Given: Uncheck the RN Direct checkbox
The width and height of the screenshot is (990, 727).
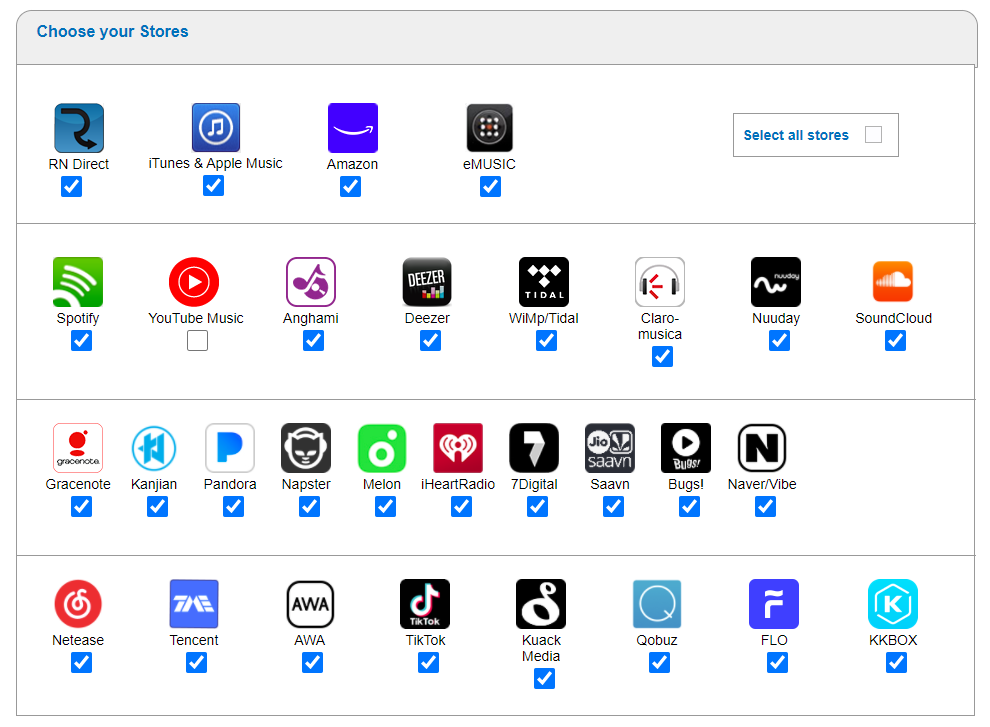Looking at the screenshot, I should pyautogui.click(x=71, y=186).
